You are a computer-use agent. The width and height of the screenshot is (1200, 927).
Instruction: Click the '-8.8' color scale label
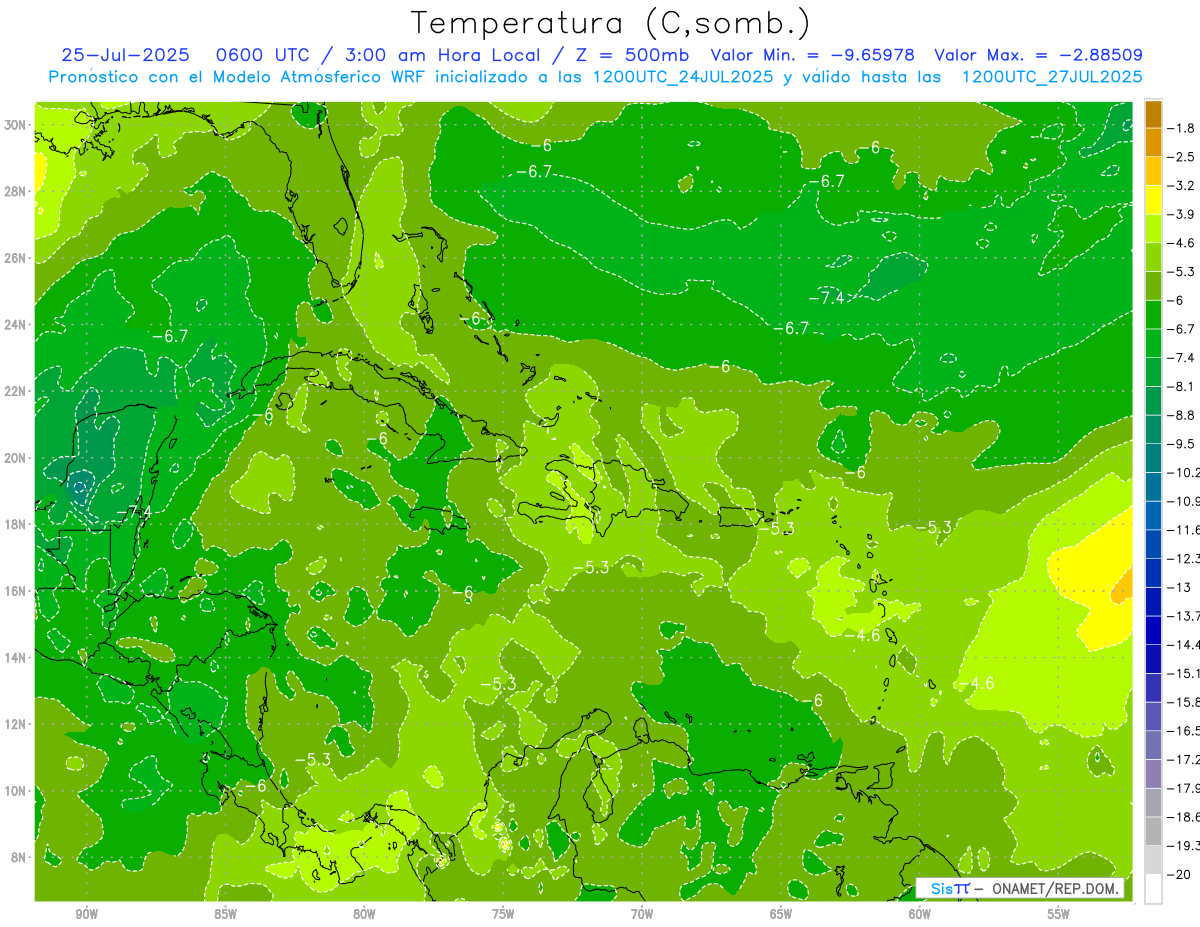pyautogui.click(x=1181, y=415)
